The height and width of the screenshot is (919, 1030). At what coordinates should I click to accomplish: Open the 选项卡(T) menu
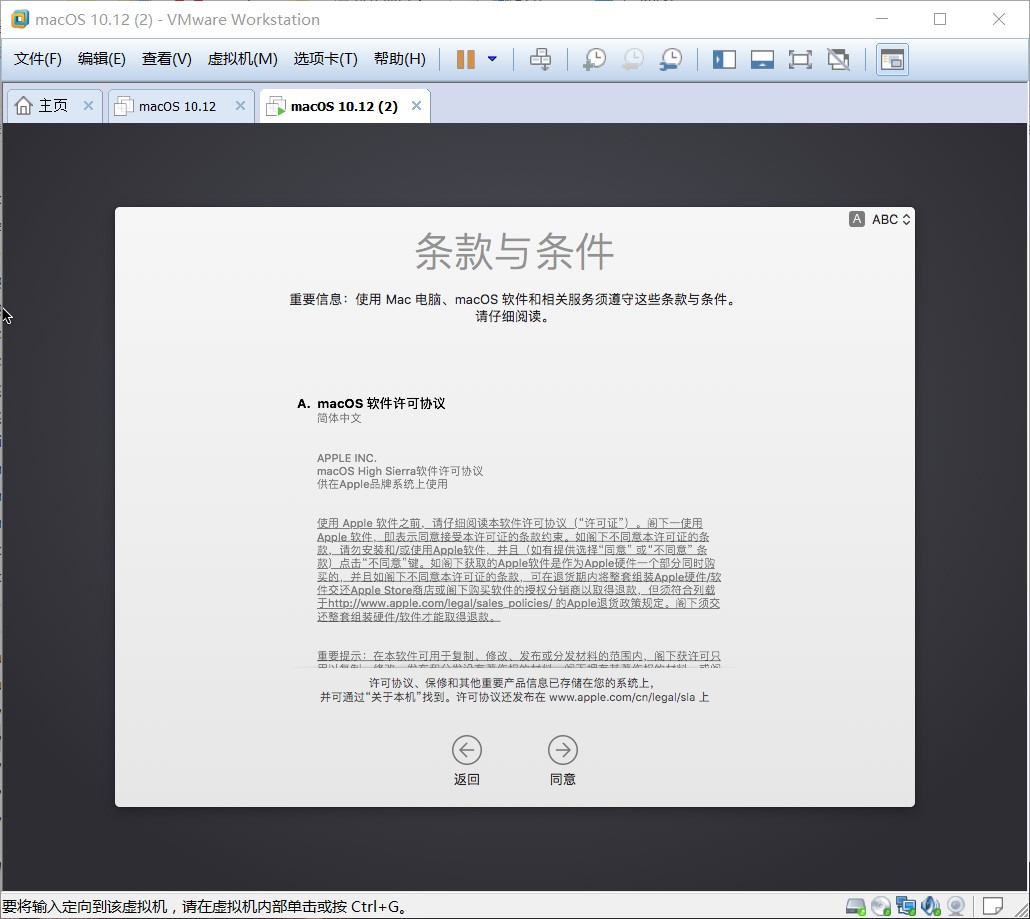tap(325, 59)
